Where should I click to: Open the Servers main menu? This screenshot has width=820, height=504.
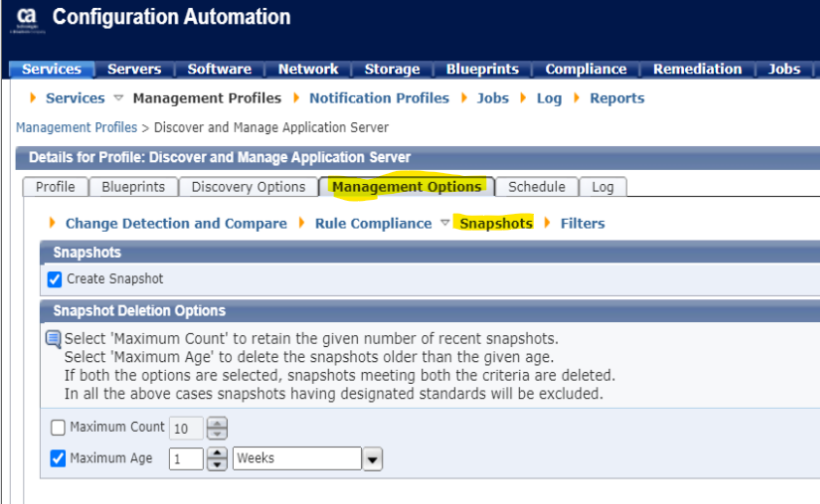tap(134, 69)
